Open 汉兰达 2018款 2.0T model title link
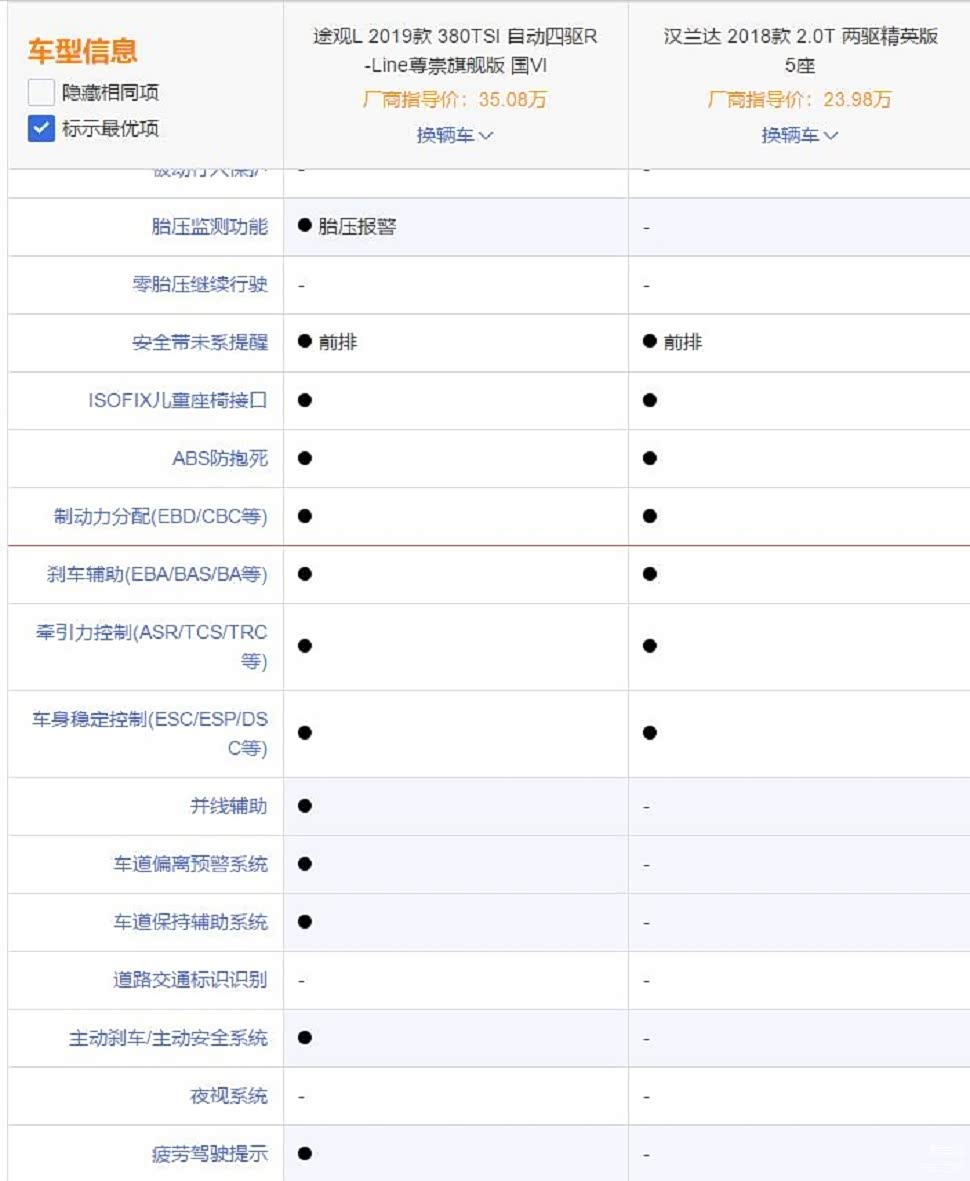The image size is (970, 1181). [800, 50]
